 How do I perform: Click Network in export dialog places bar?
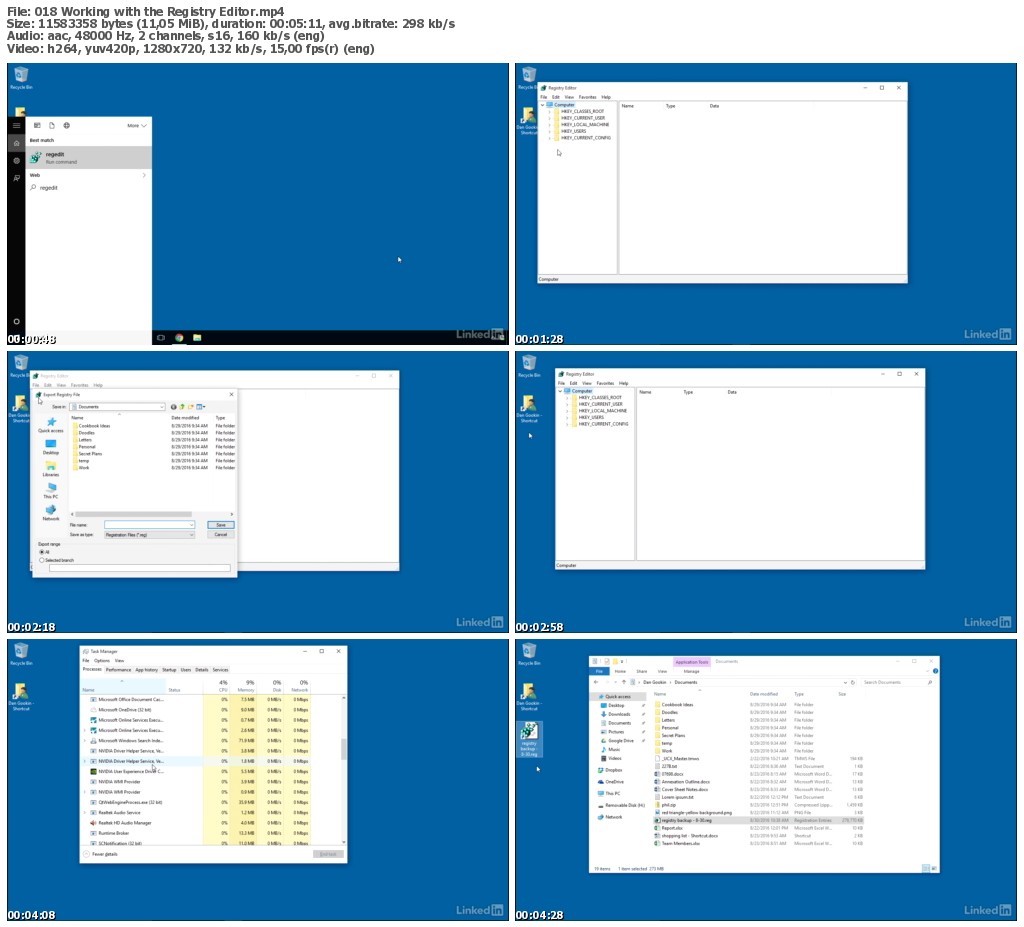click(51, 513)
